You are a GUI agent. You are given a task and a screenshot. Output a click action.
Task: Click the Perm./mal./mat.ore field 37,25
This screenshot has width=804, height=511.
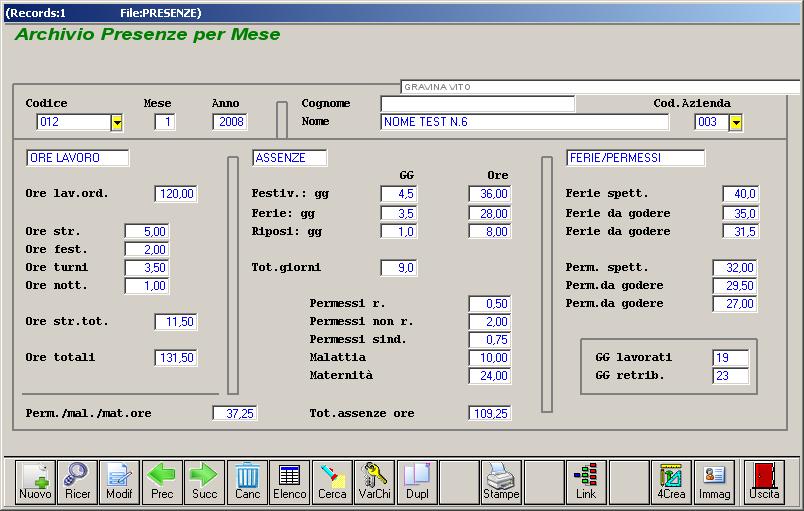click(x=235, y=413)
